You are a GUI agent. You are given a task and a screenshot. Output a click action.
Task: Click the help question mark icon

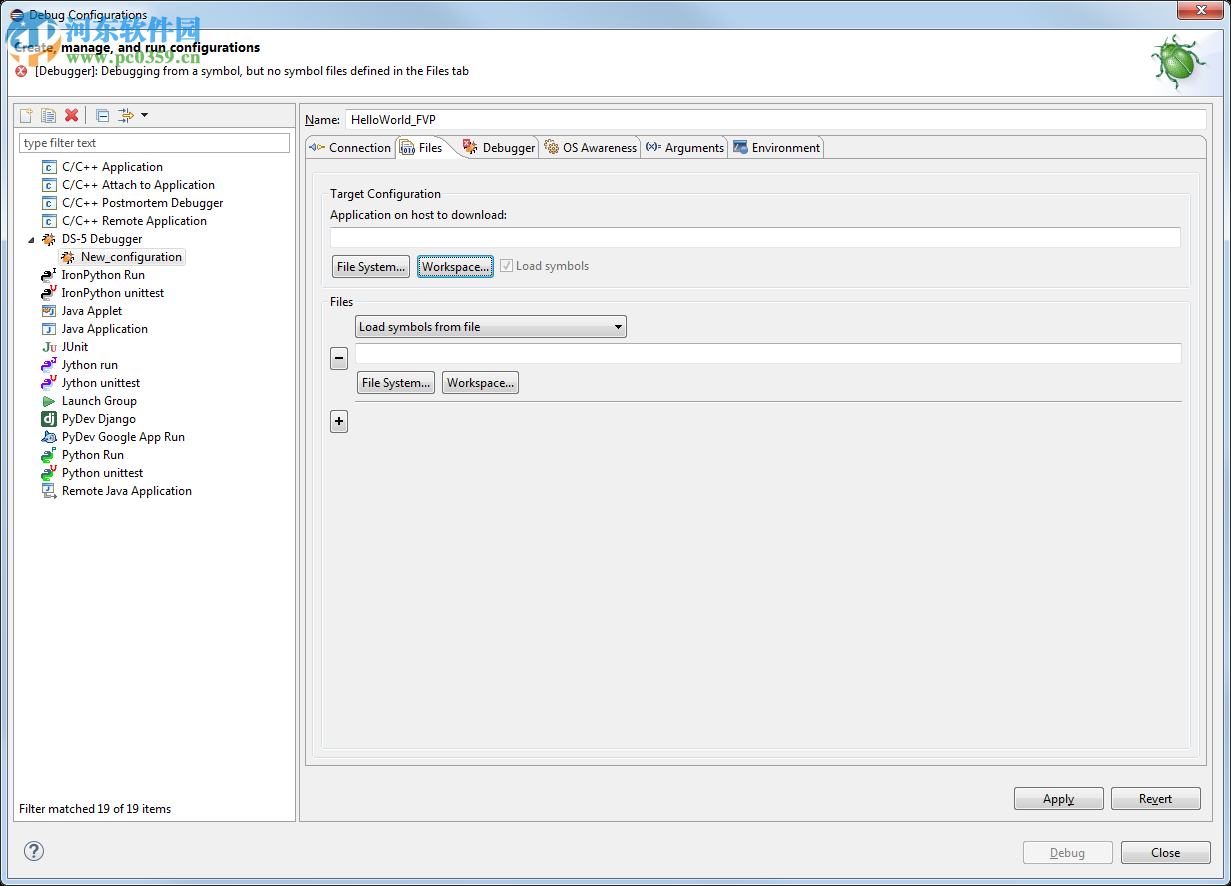(x=34, y=851)
